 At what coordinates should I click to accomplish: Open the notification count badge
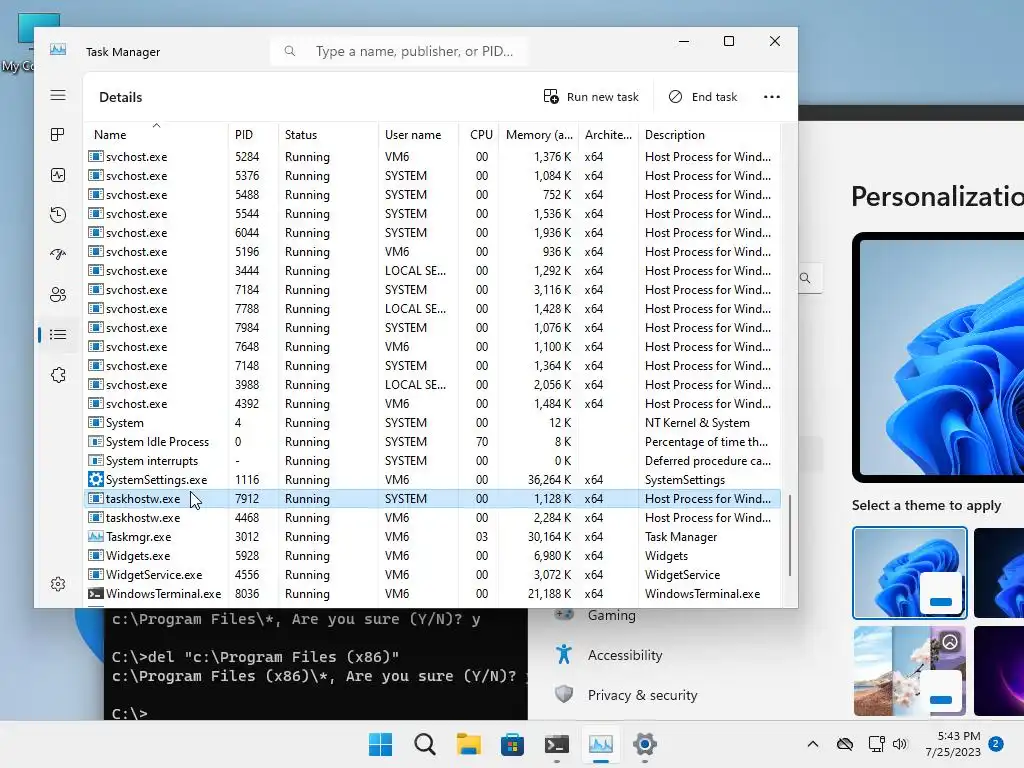(x=996, y=744)
